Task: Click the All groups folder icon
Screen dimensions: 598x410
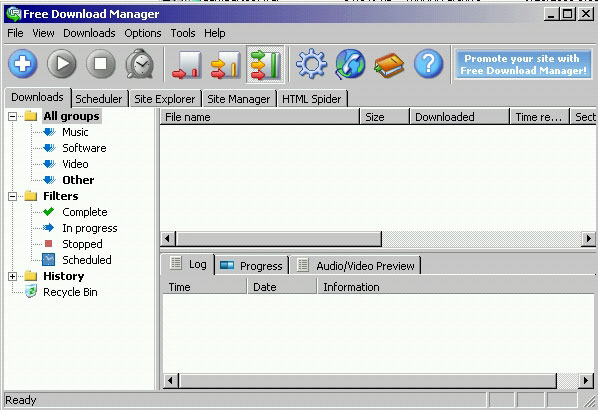Action: (31, 116)
